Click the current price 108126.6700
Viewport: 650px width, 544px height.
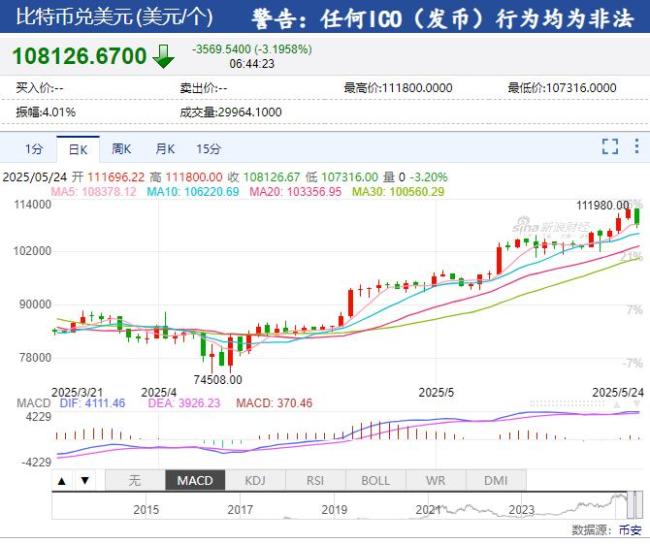pos(80,56)
